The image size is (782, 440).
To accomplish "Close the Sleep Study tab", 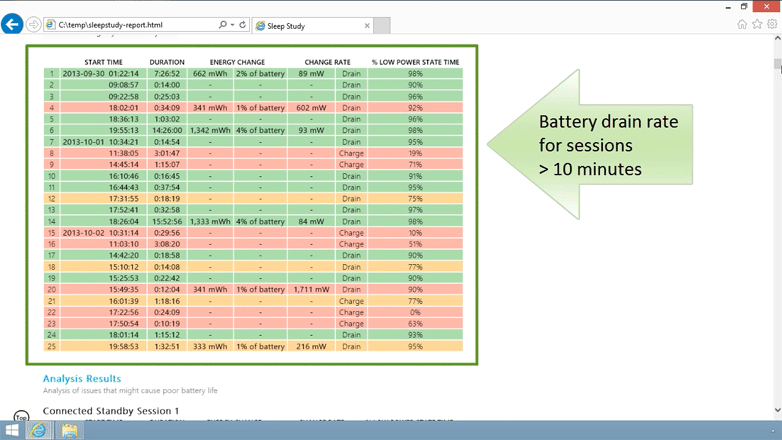I will click(366, 26).
